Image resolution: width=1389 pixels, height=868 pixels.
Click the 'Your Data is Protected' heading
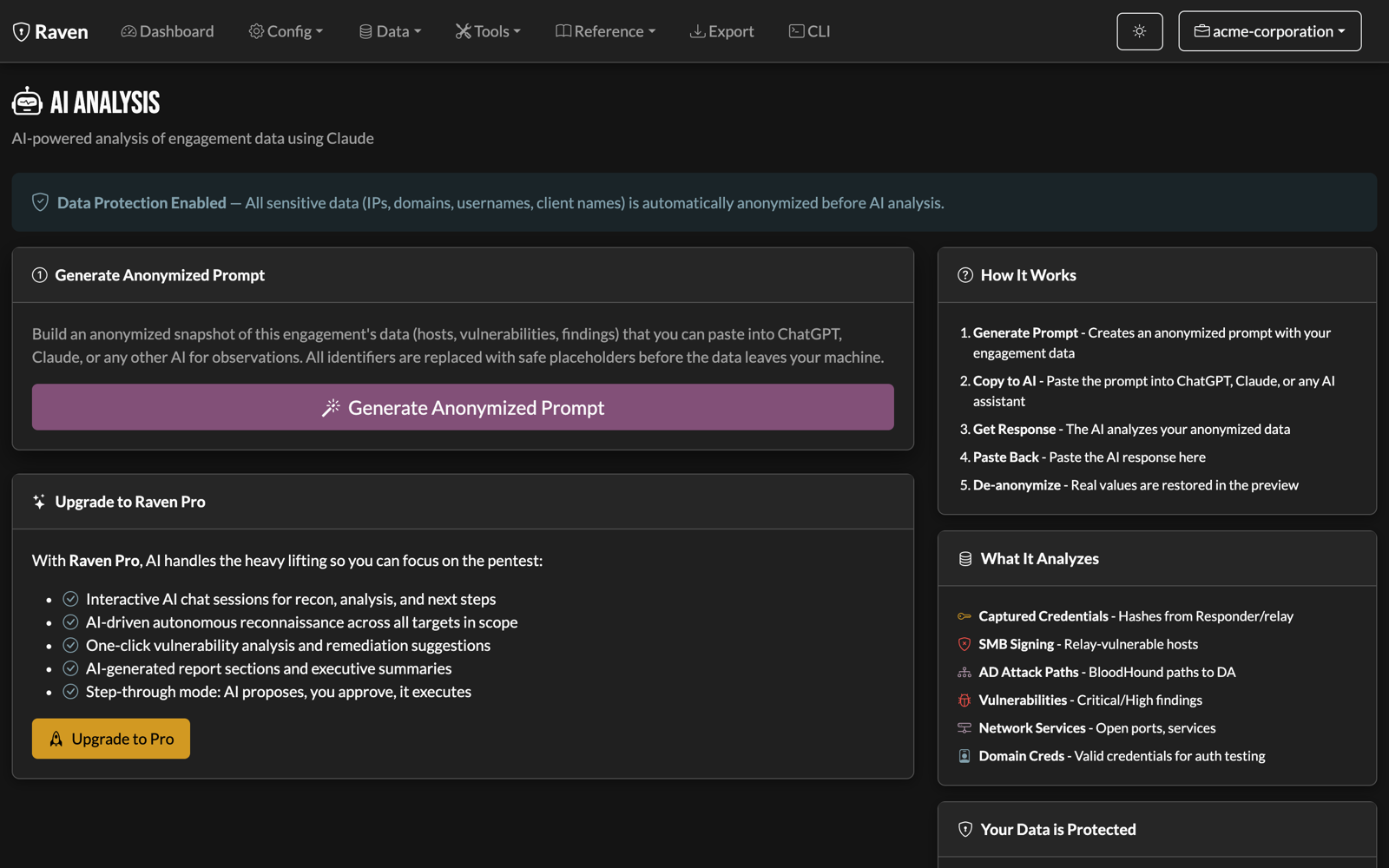coord(1058,830)
